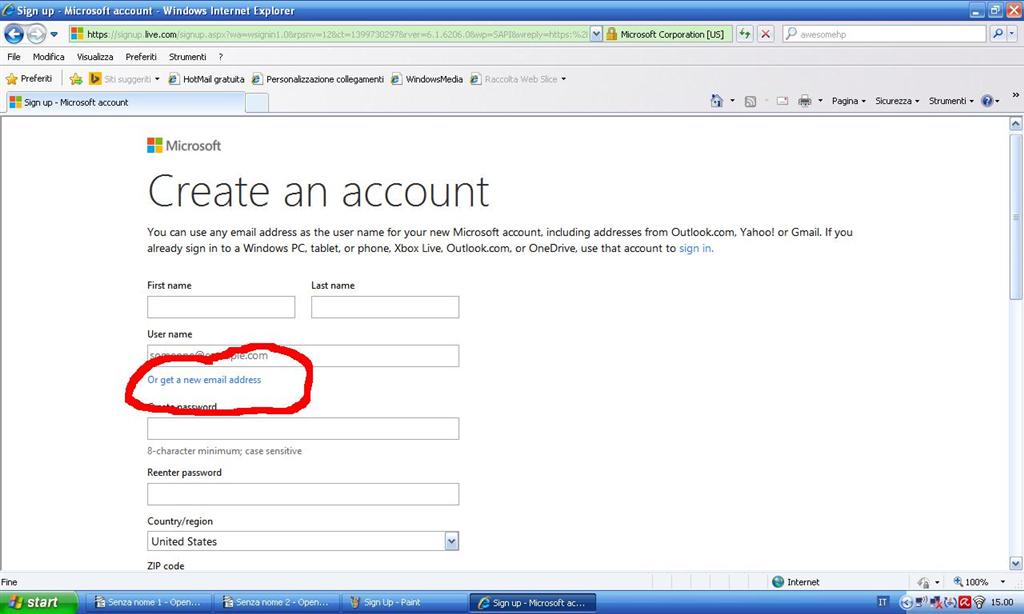Screen dimensions: 1024x614
Task: Click the Windows start button
Action: [x=38, y=602]
